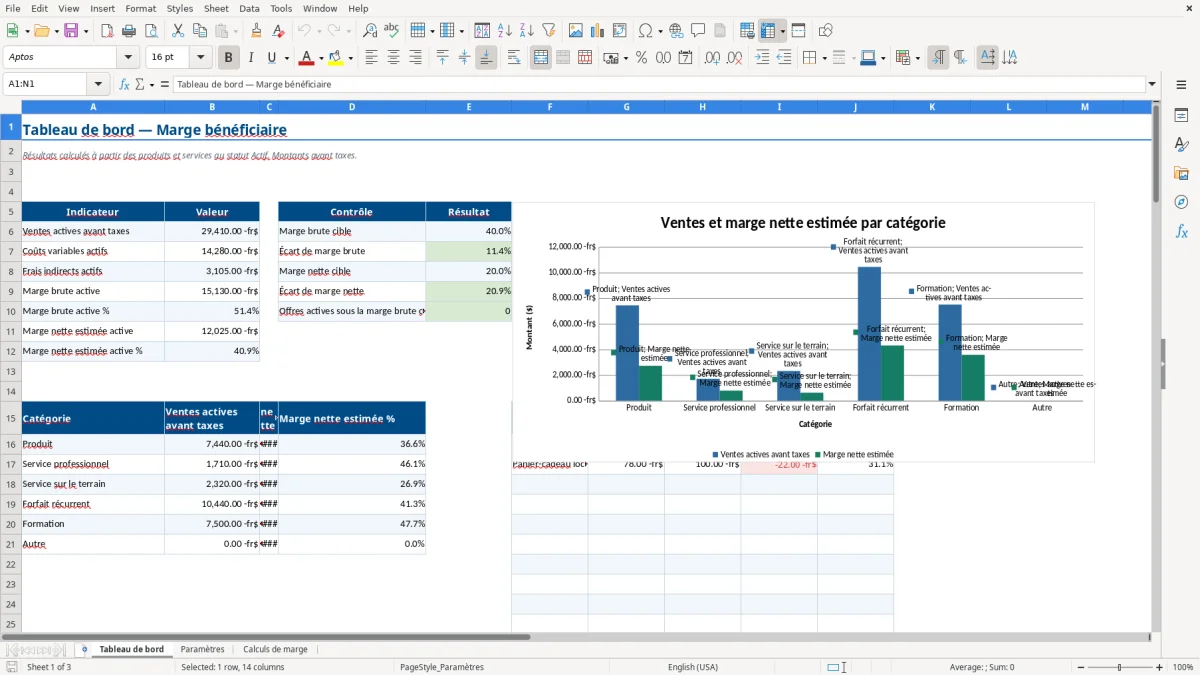This screenshot has width=1200, height=675.
Task: Increase indent
Action: (762, 58)
